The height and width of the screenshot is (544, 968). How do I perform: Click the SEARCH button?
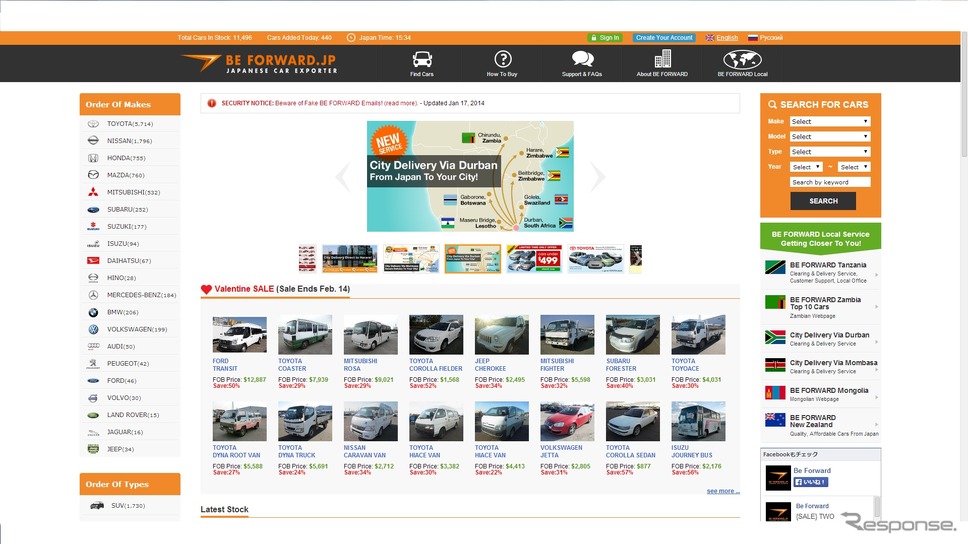[823, 201]
